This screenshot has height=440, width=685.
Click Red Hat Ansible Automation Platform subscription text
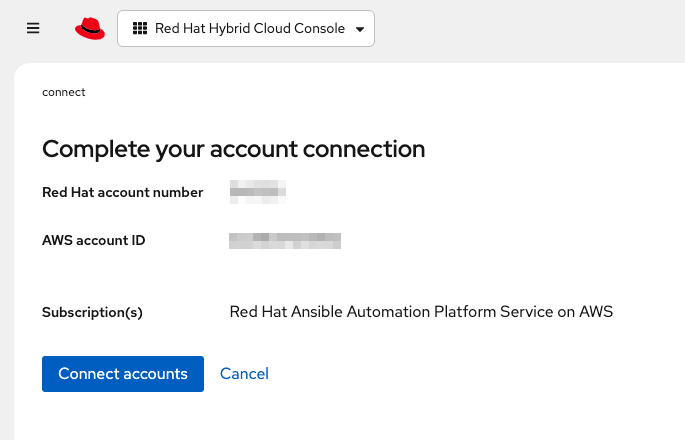point(421,312)
